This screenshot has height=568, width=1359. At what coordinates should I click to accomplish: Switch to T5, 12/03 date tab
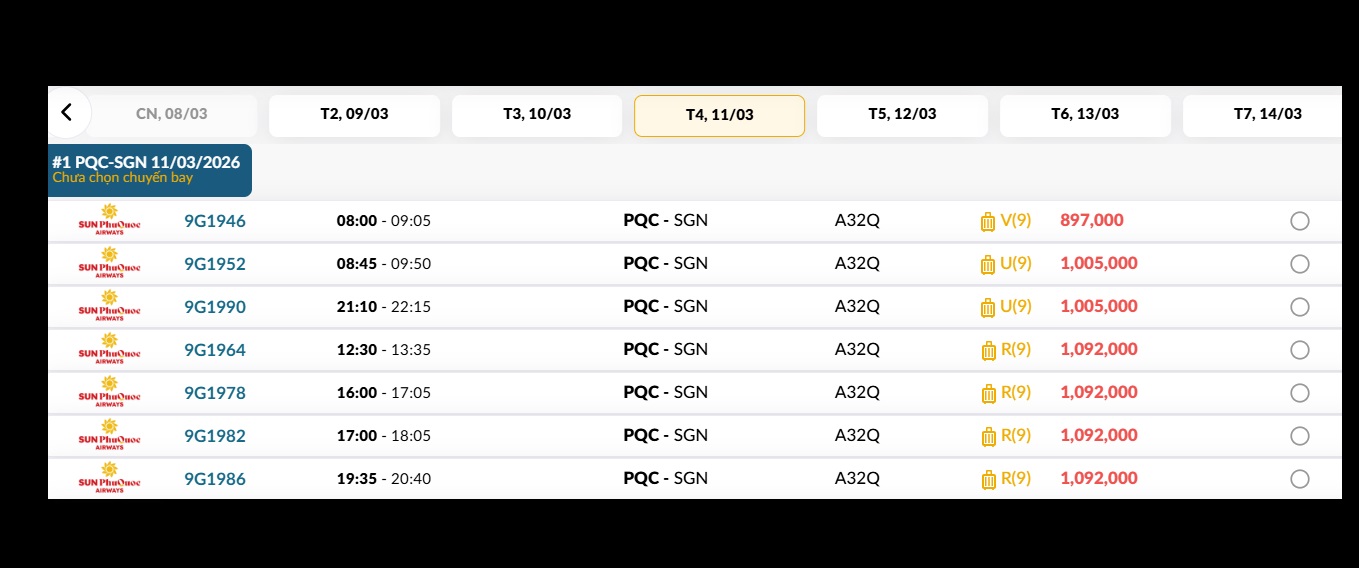tap(902, 114)
